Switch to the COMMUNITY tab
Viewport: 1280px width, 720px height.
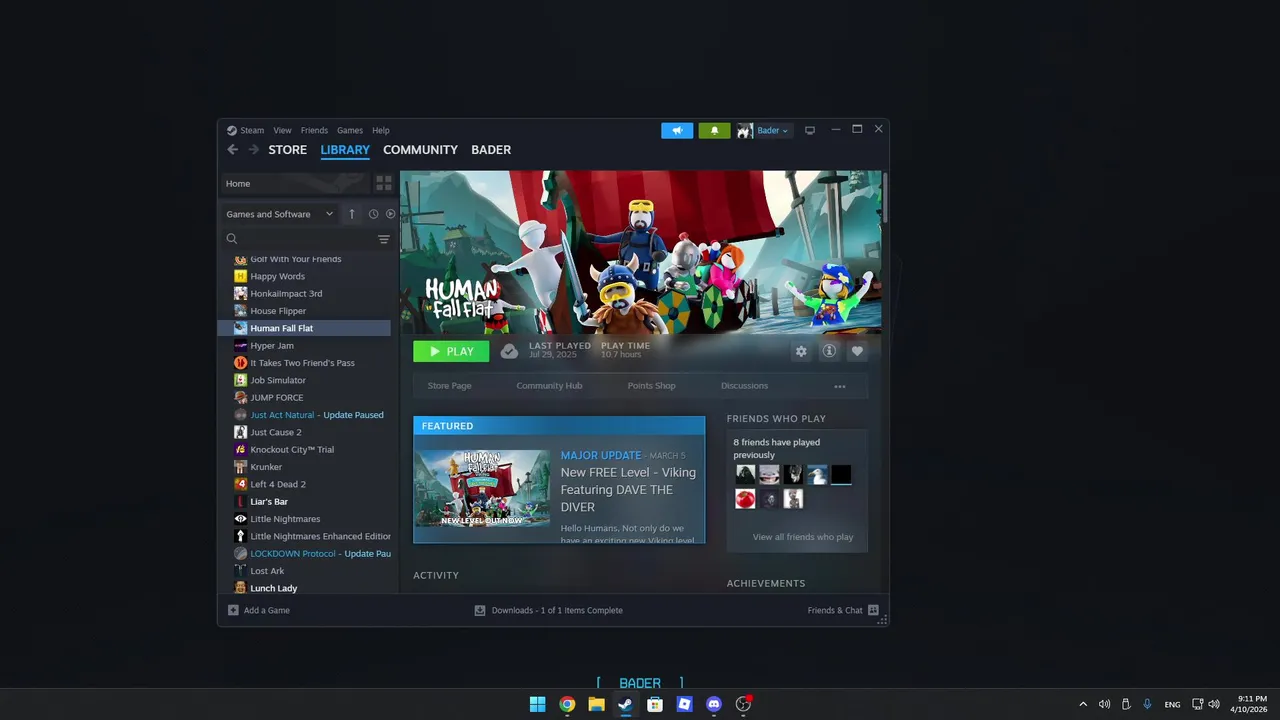(420, 150)
